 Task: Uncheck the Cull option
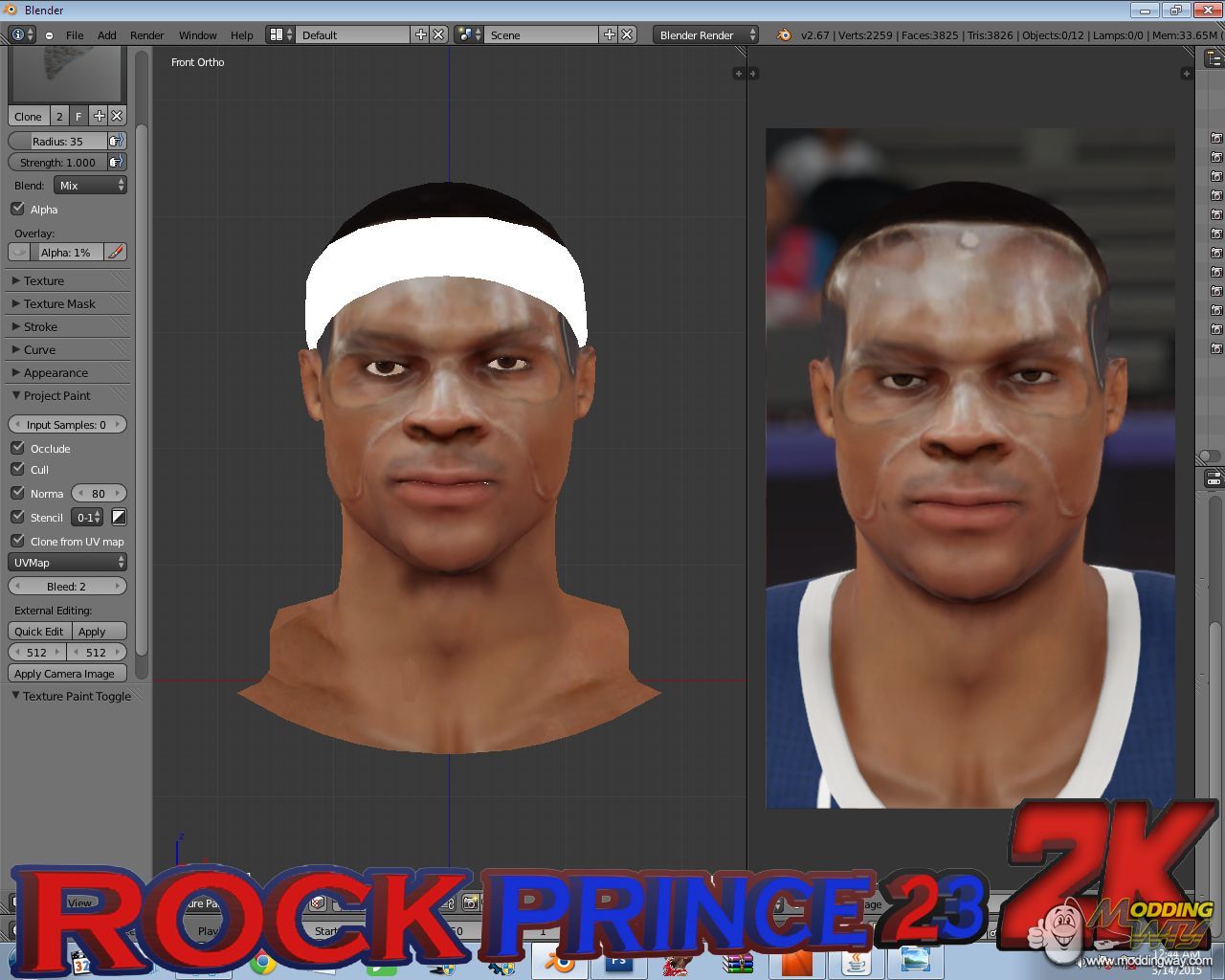coord(17,469)
